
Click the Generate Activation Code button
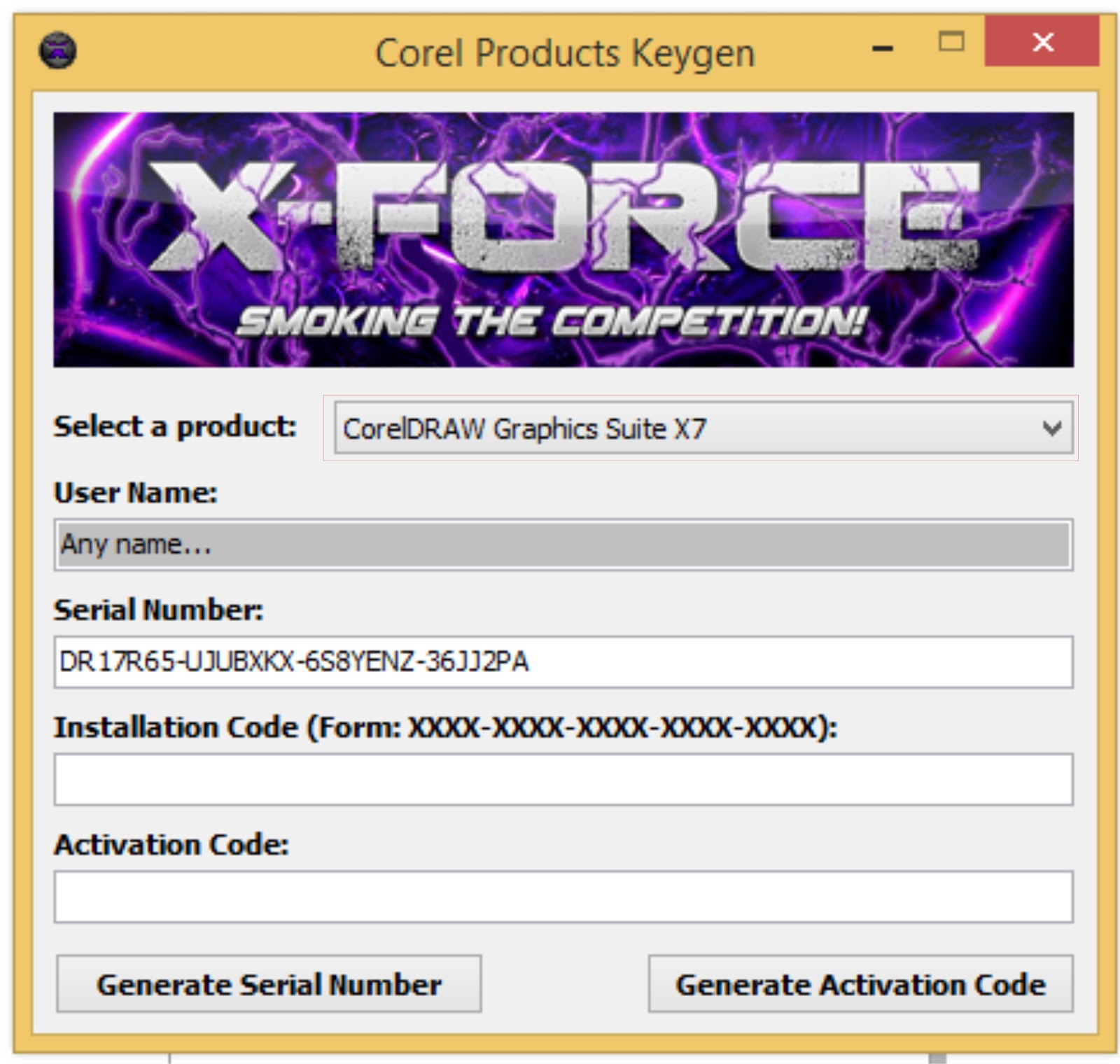pos(860,984)
